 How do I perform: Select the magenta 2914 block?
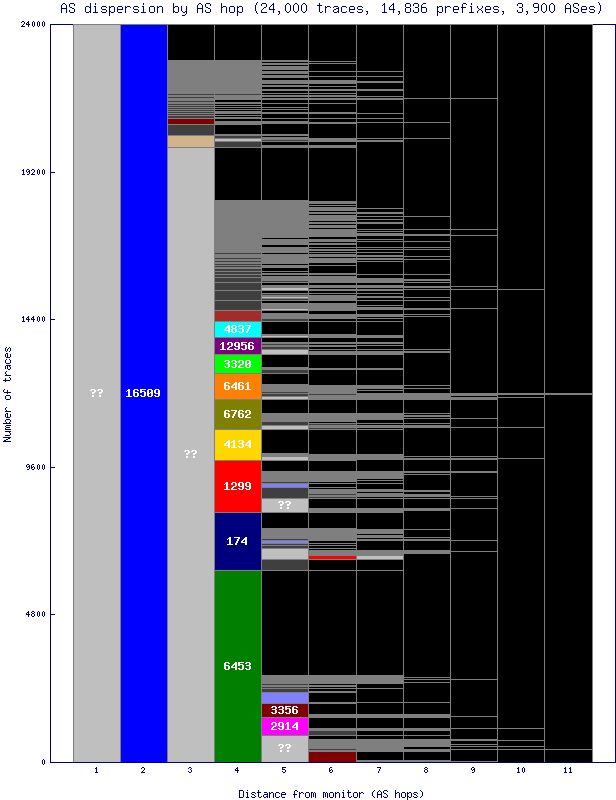click(285, 726)
